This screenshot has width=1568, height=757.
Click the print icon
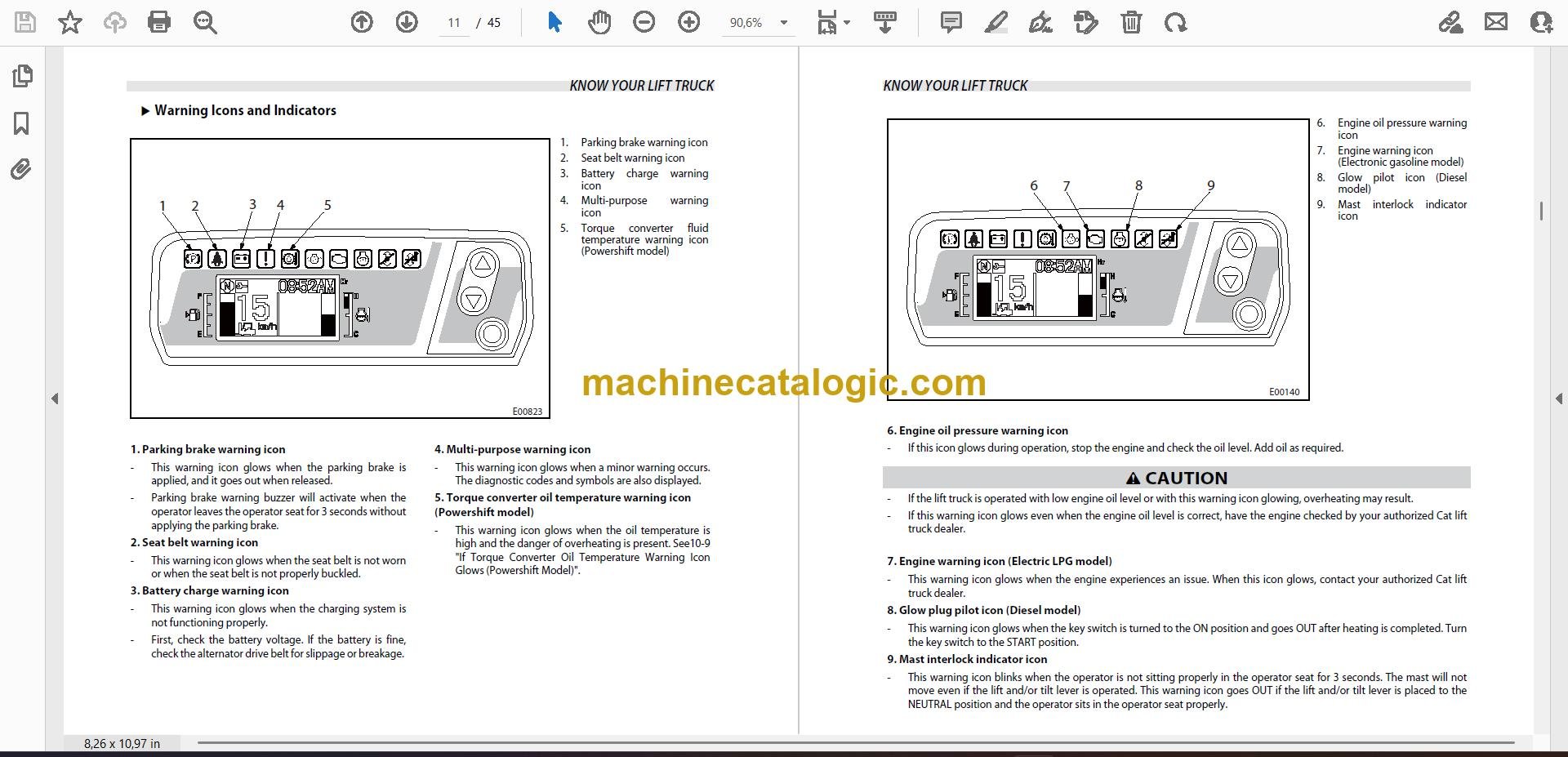[x=159, y=22]
